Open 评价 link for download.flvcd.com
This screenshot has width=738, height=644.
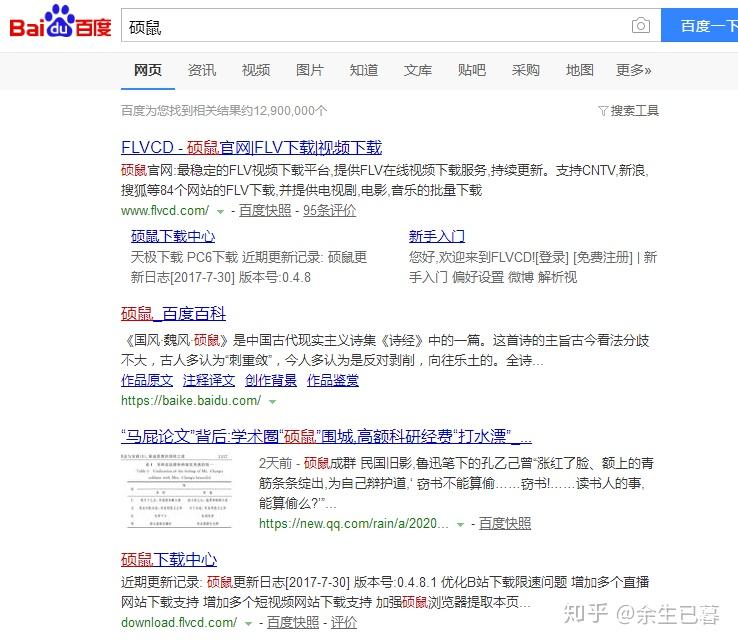[x=344, y=623]
